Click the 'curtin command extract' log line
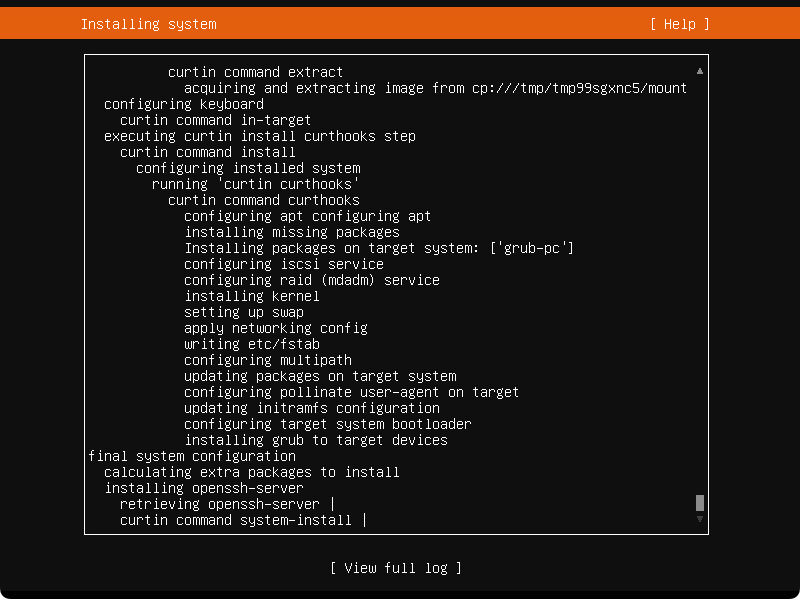 click(x=255, y=72)
